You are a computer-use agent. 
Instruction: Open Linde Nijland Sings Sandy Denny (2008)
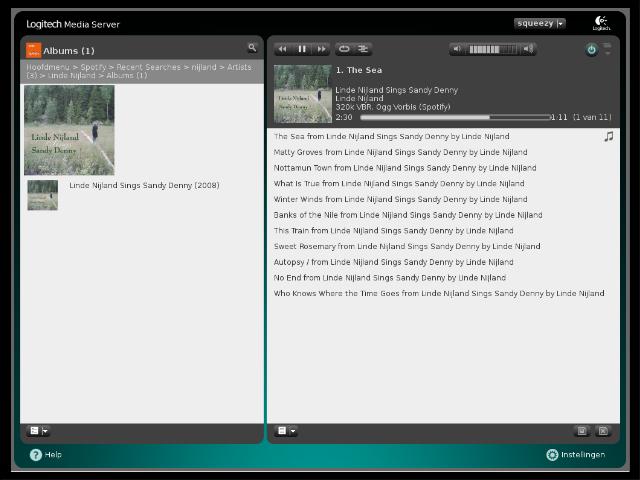point(144,185)
